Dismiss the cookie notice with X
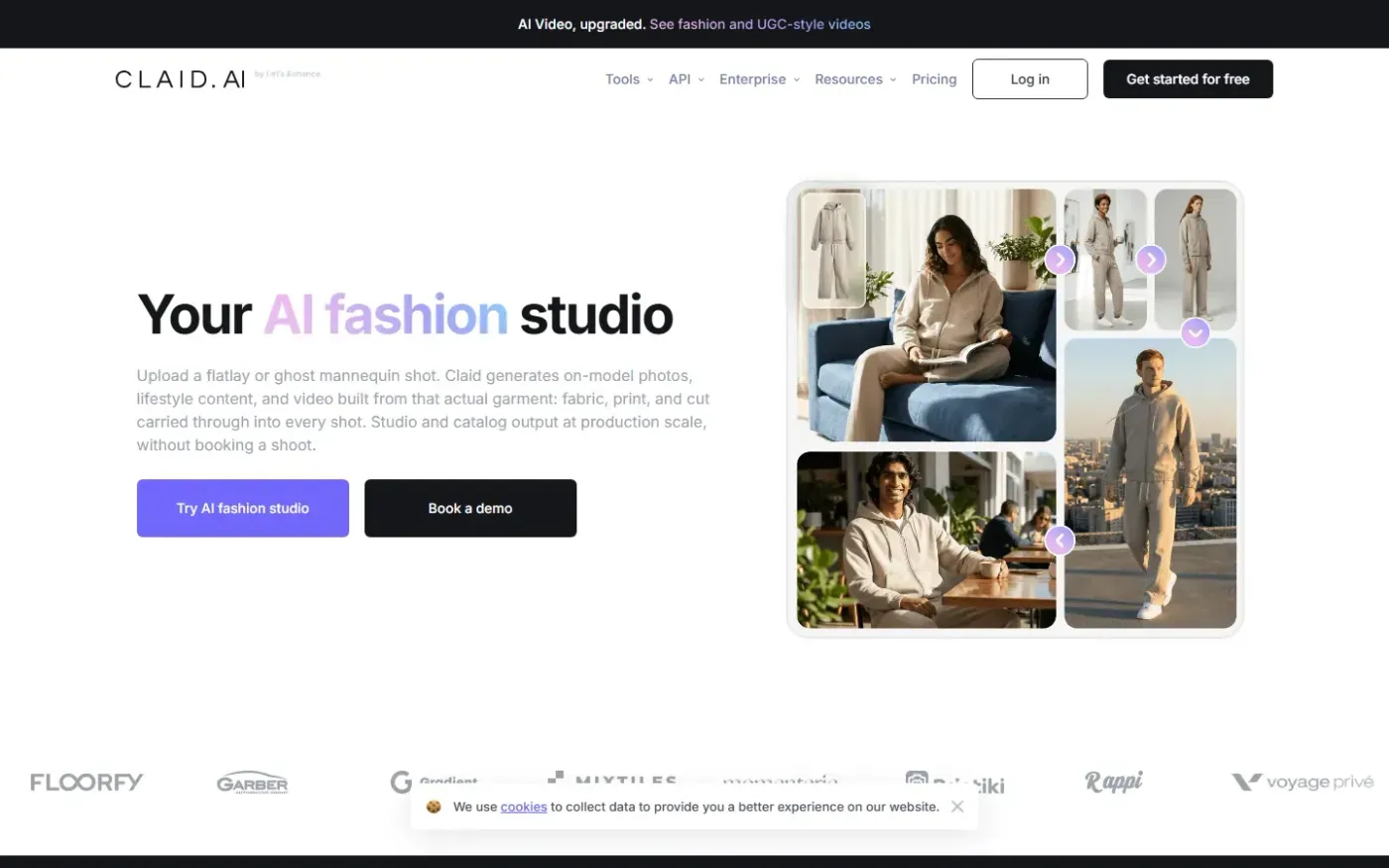 [x=957, y=806]
